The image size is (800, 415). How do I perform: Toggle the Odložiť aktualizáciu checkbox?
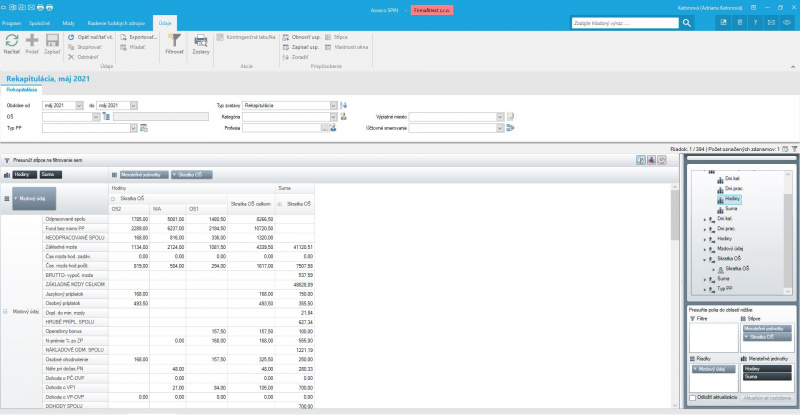694,398
